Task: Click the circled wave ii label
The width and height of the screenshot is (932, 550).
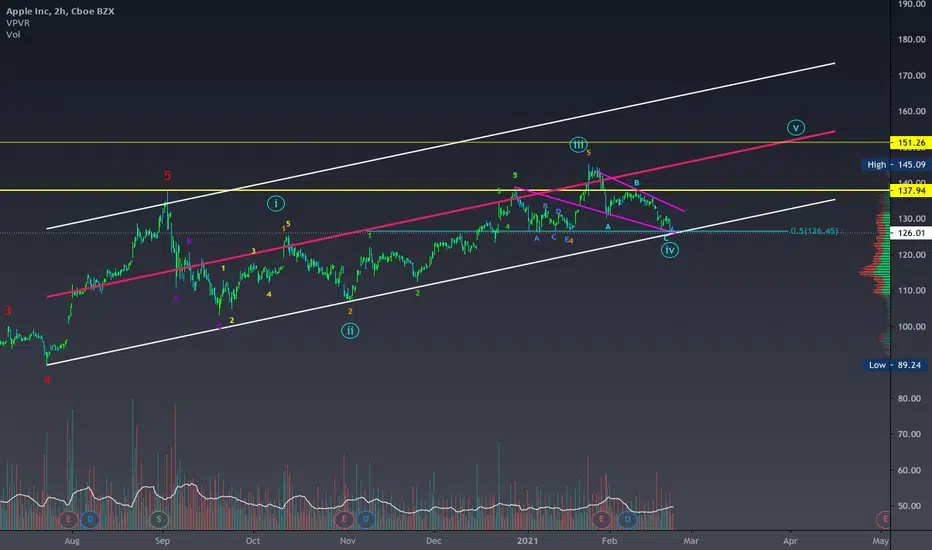Action: point(350,331)
